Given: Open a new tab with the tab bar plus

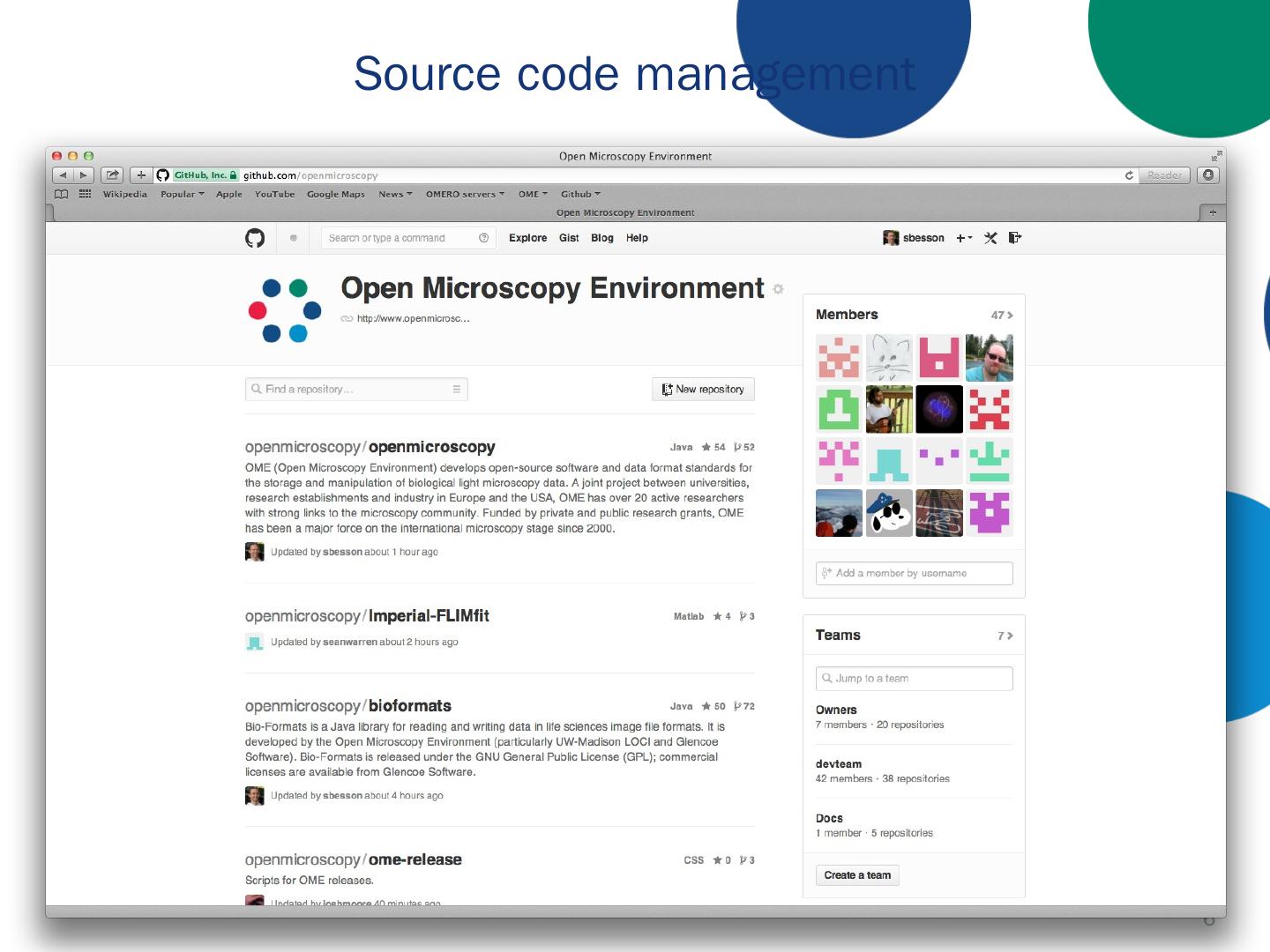Looking at the screenshot, I should click(x=1212, y=212).
